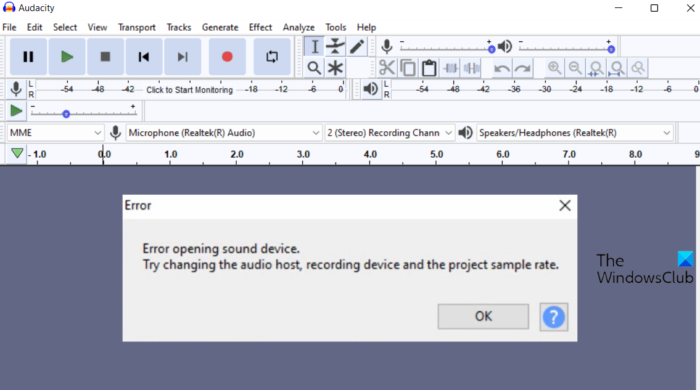Copy selection using the copy icon

(x=408, y=68)
